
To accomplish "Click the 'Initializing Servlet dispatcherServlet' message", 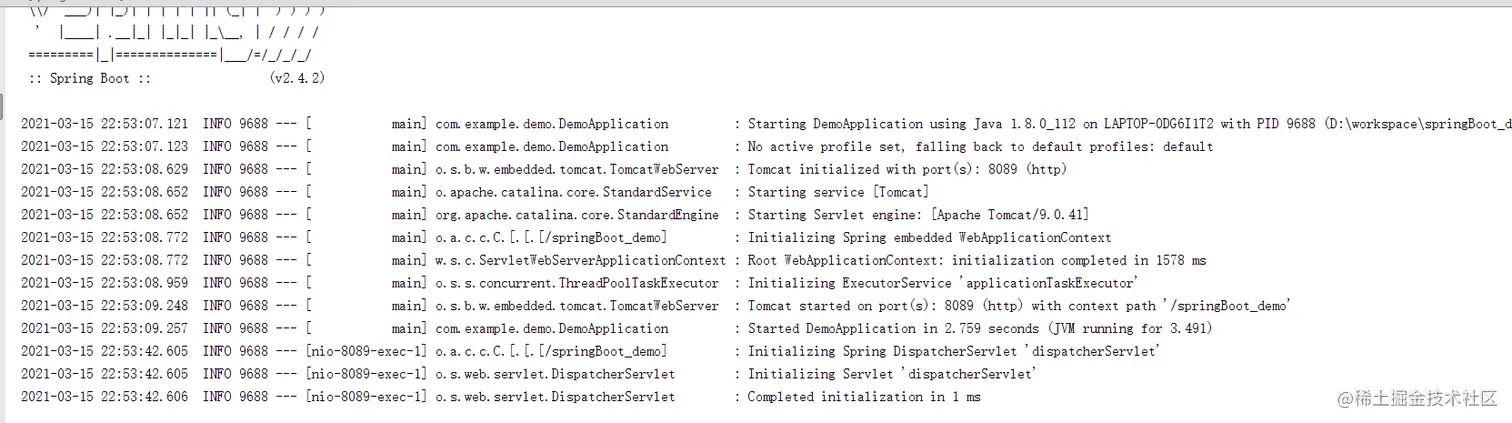I will point(892,374).
